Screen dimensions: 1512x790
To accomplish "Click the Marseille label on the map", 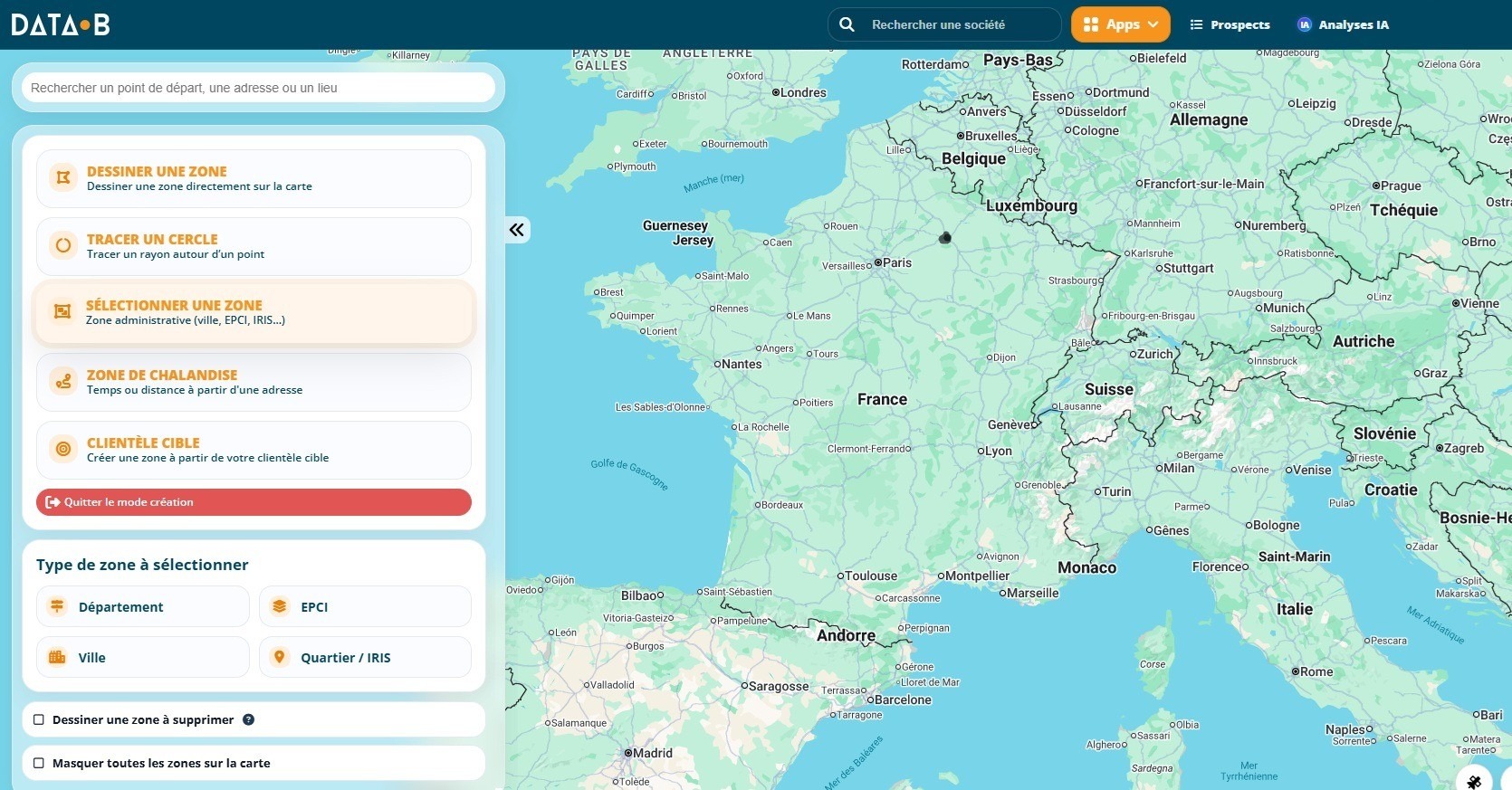I will tap(1032, 593).
